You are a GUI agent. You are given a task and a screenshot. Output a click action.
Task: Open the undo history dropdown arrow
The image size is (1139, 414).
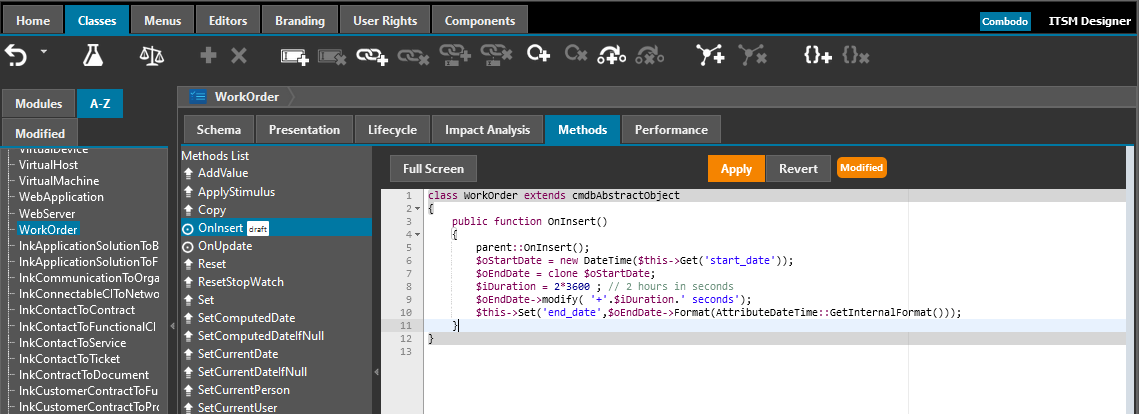(x=44, y=51)
